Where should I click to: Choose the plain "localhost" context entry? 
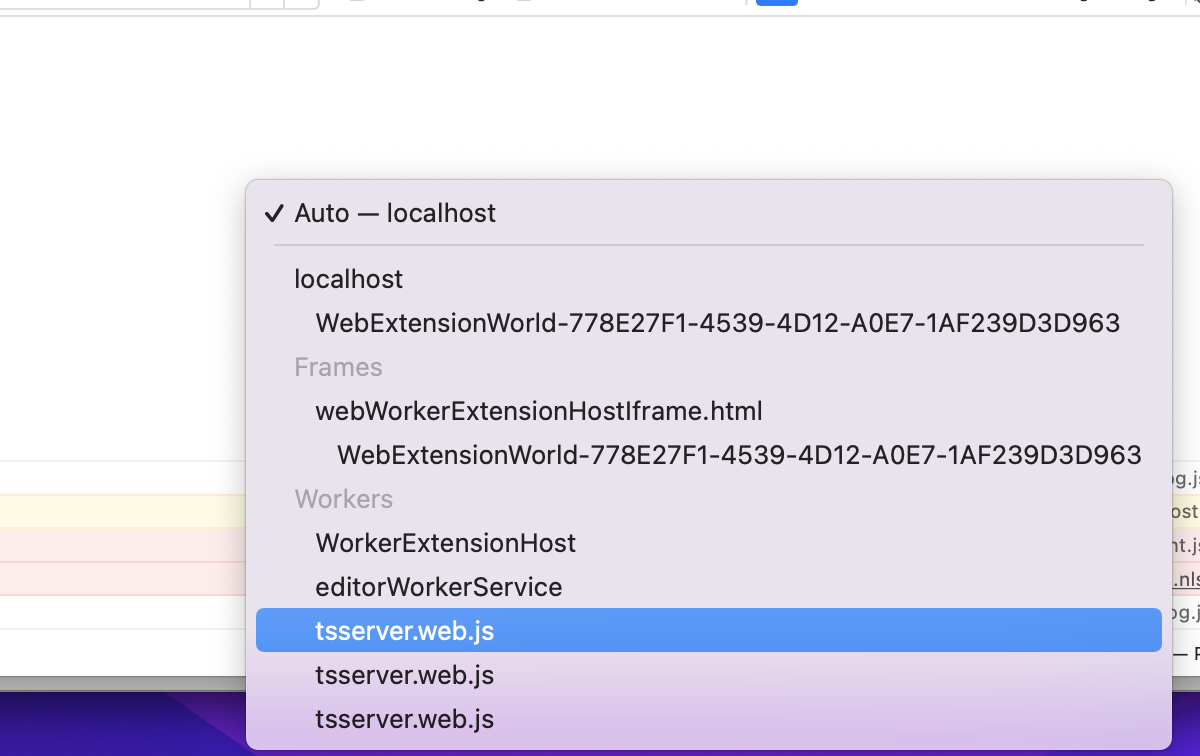(x=708, y=279)
